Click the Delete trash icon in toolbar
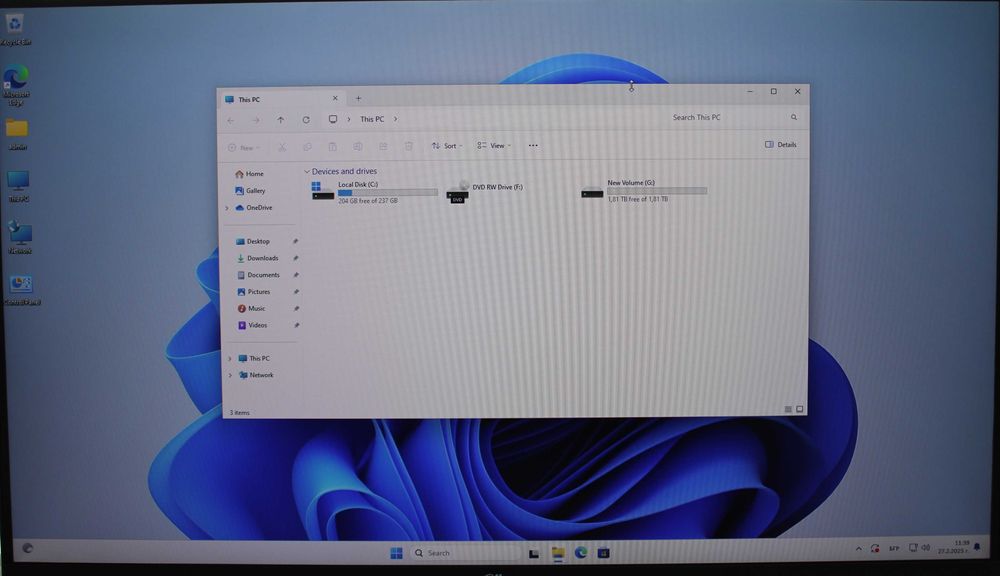 tap(409, 146)
